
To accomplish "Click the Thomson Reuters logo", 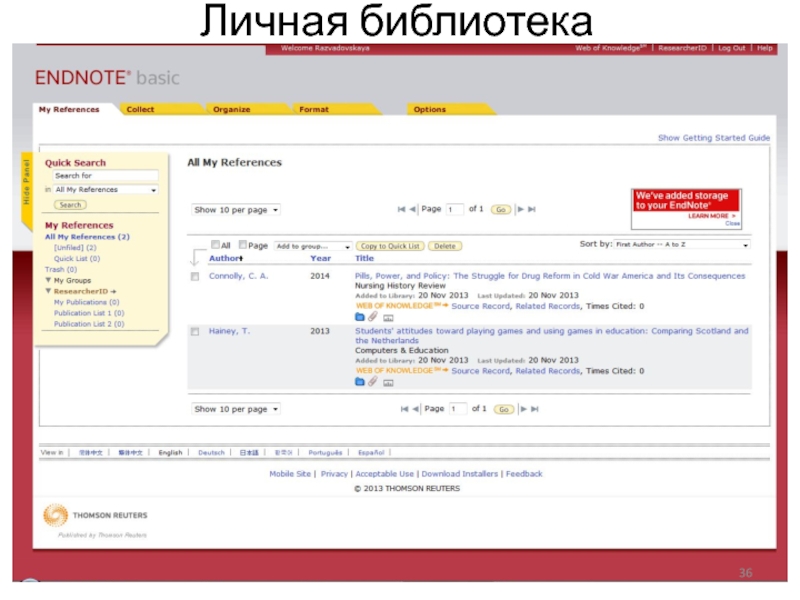I will (95, 515).
